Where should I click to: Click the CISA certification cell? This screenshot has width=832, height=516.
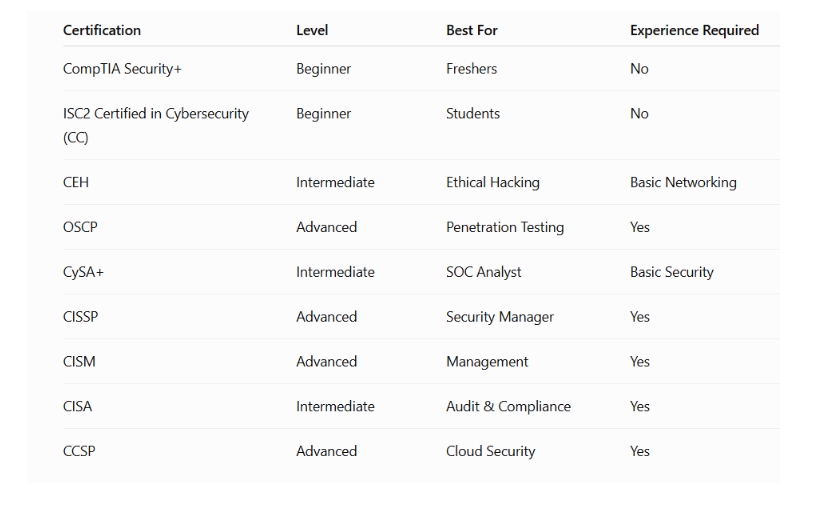tap(77, 407)
